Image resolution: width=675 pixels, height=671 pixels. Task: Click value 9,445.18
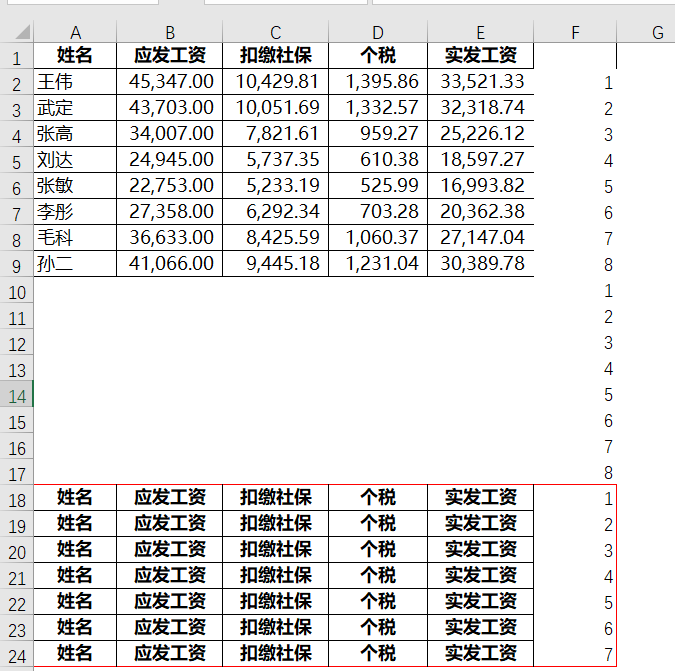pos(276,263)
